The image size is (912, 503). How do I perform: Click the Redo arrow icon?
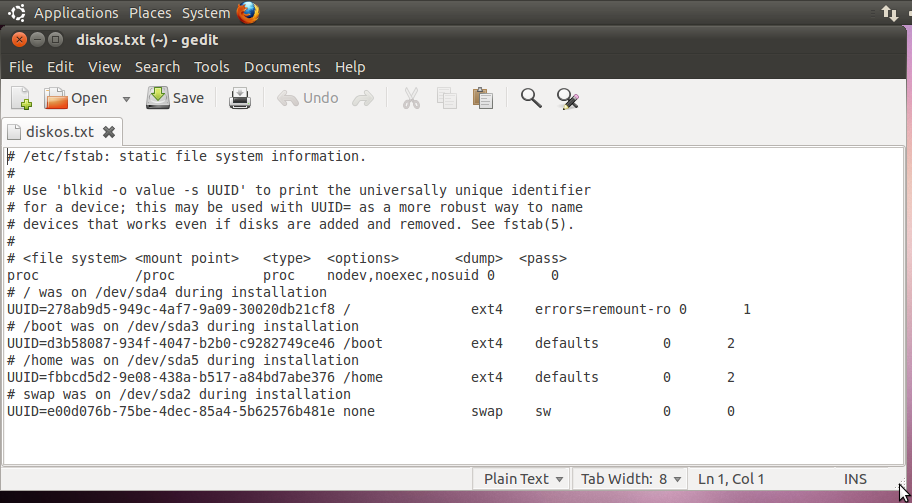click(363, 98)
